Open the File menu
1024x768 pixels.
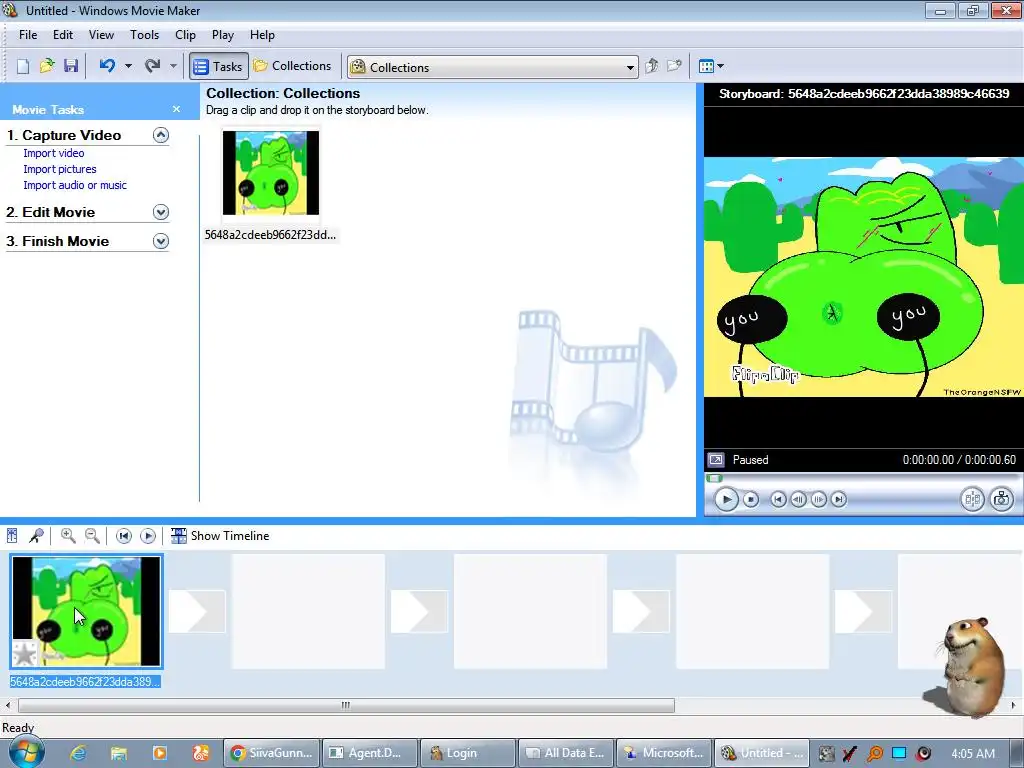point(28,35)
